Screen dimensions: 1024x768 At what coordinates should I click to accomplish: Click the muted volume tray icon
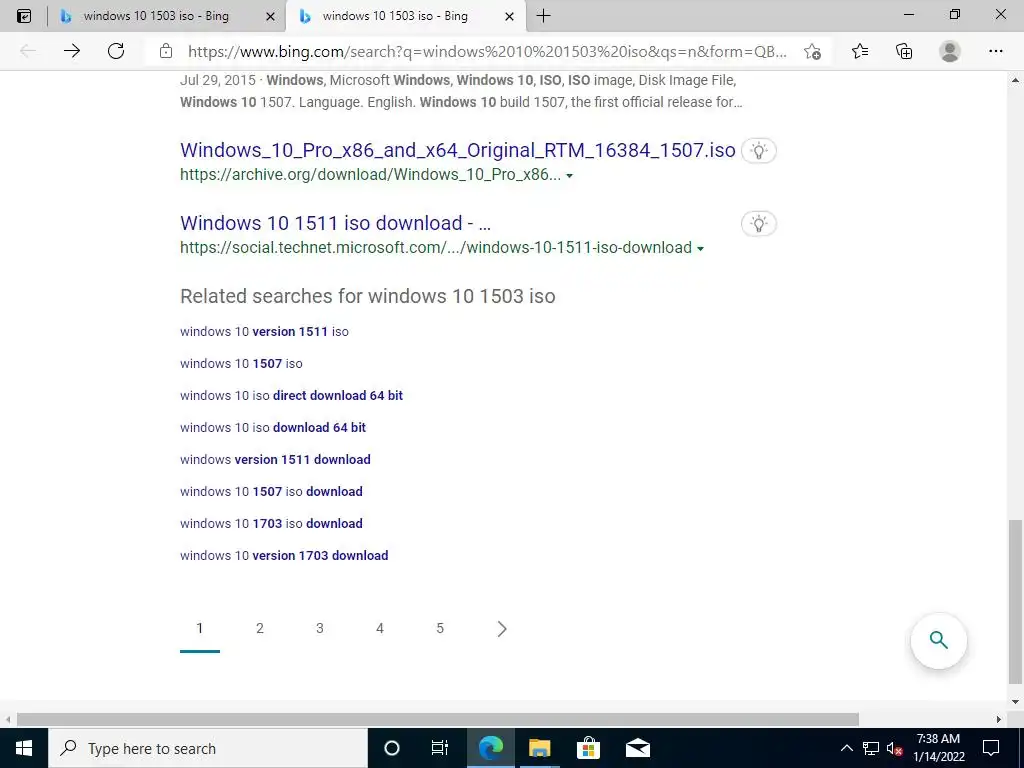tap(895, 748)
